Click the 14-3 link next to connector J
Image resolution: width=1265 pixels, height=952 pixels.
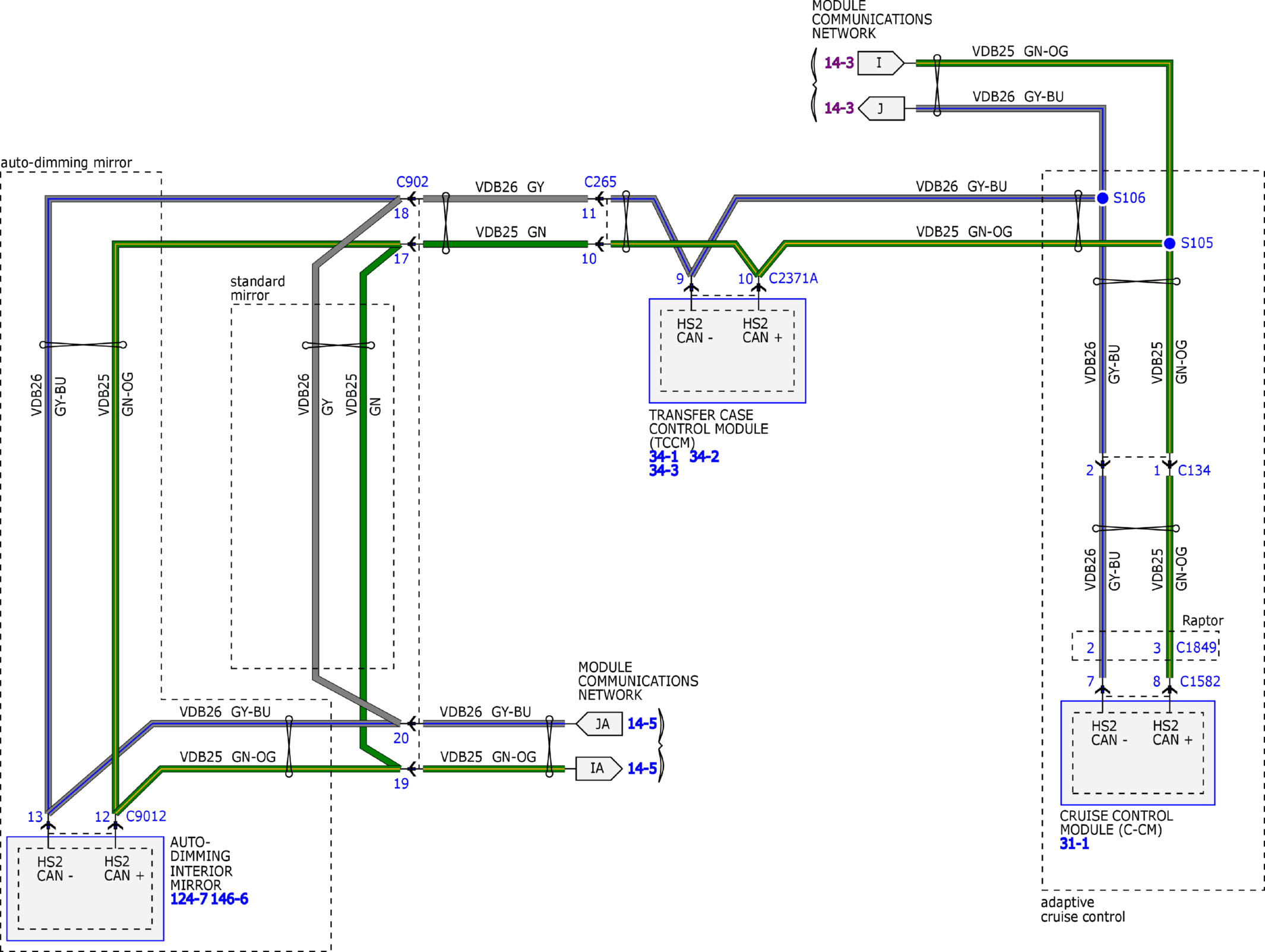click(x=839, y=108)
